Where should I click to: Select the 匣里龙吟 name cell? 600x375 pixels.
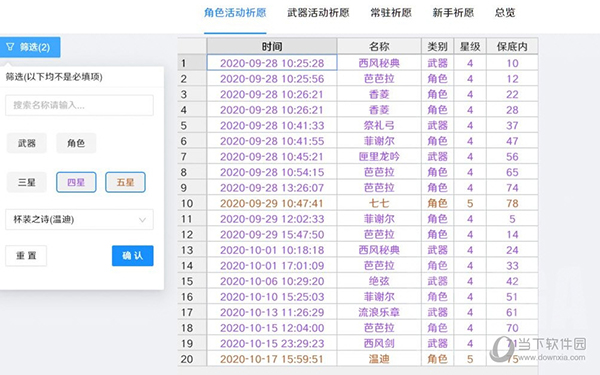click(x=379, y=157)
